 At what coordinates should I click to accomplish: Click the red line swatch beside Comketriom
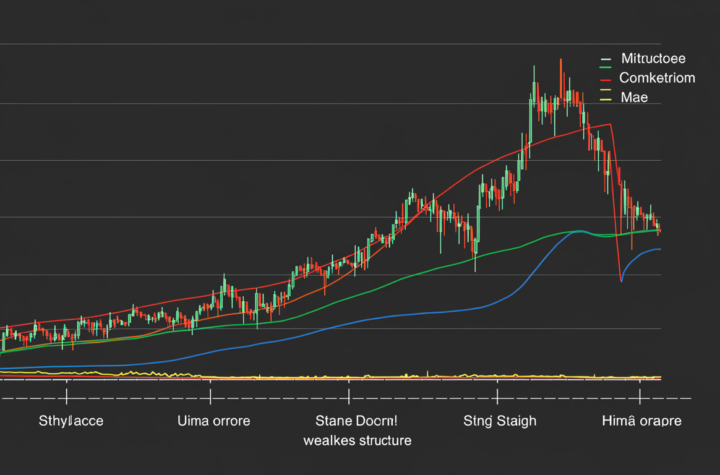(605, 78)
